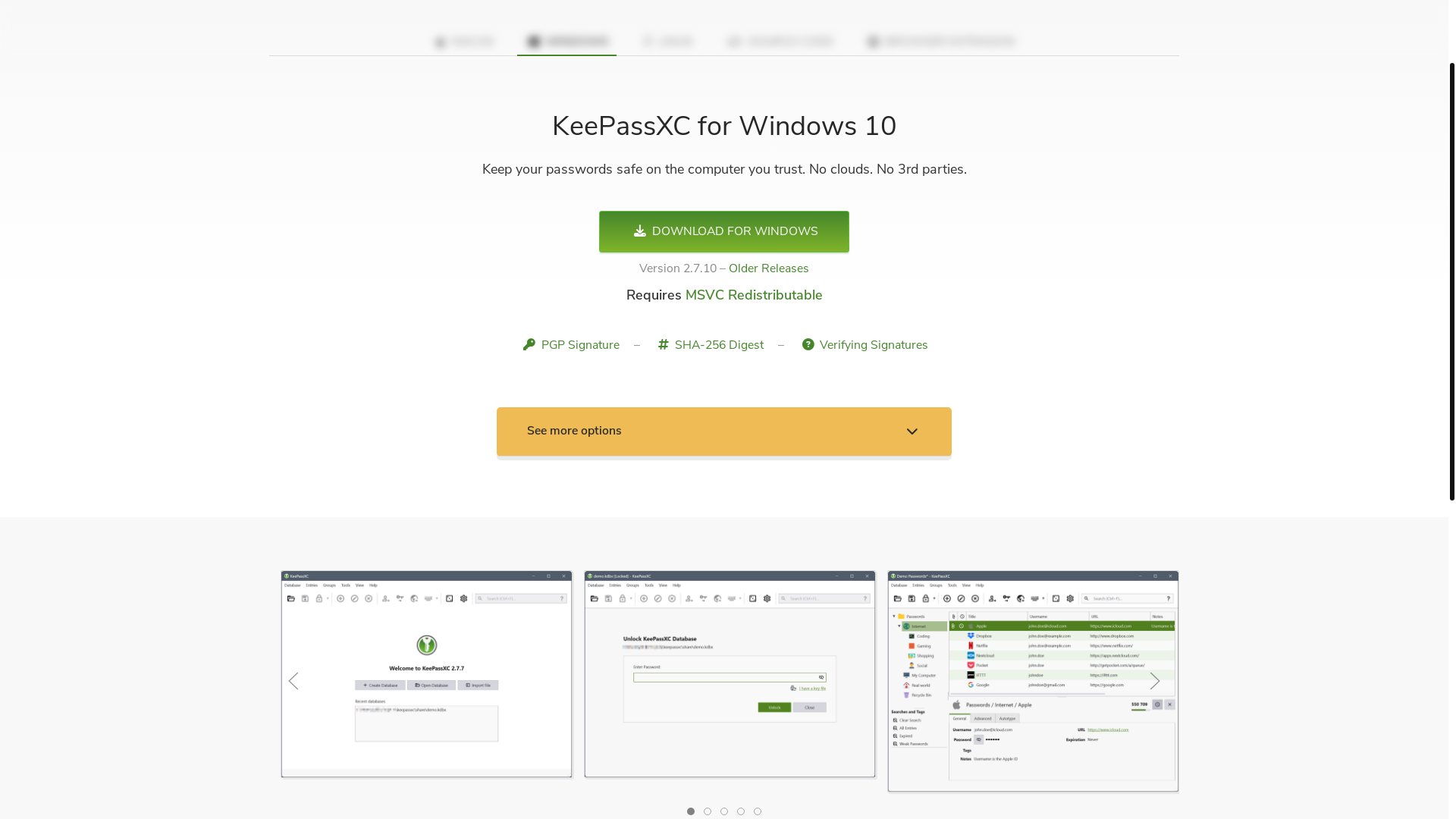Switch to the Browser Extension tab

[941, 42]
